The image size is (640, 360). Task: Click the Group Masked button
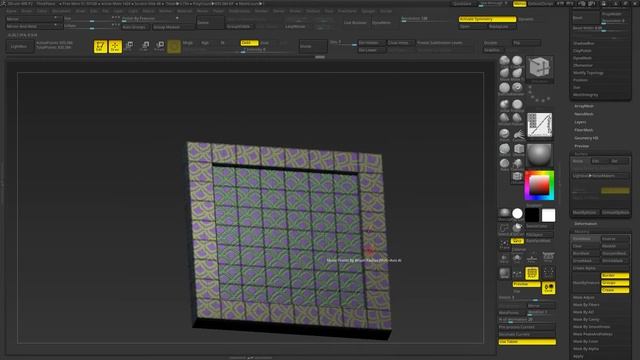173,27
